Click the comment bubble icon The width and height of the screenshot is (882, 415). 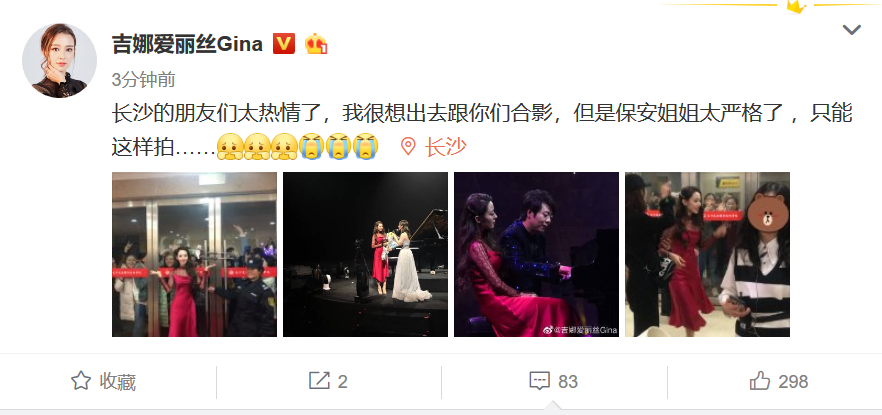pos(539,381)
